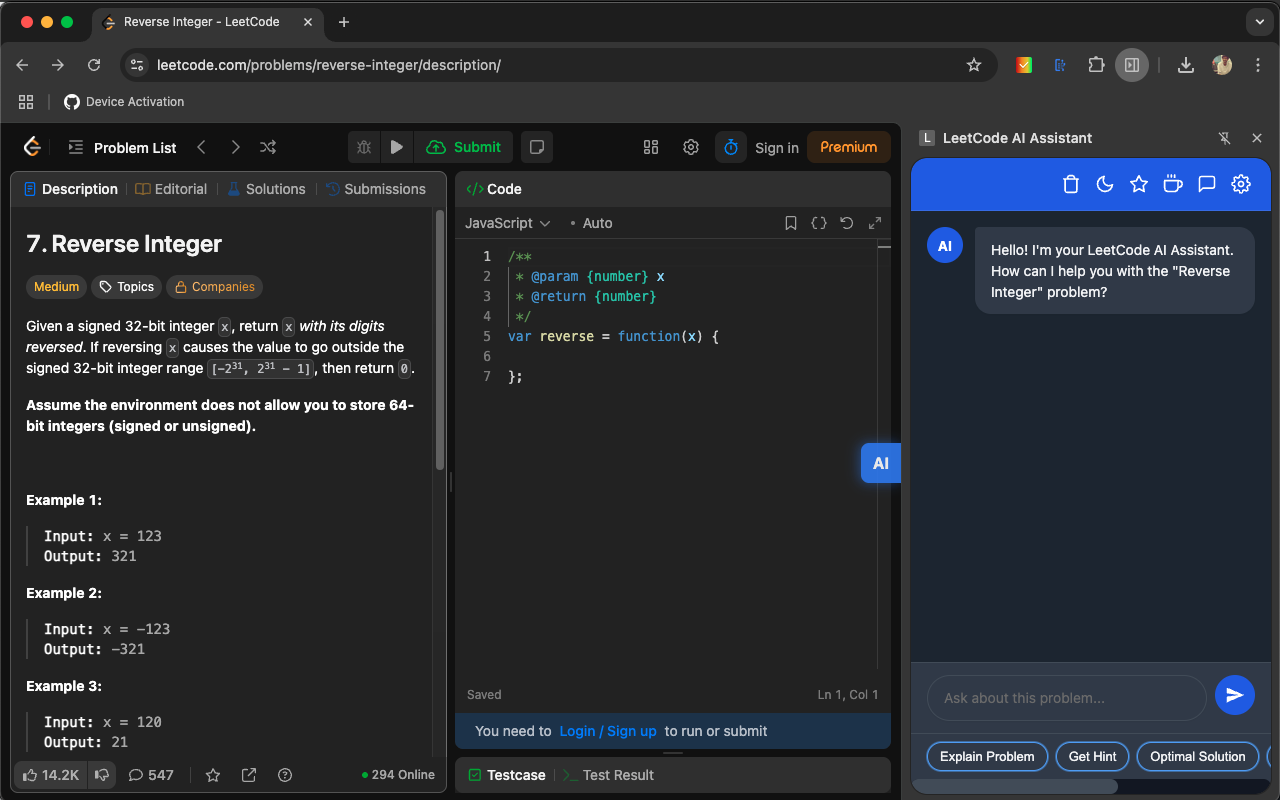Switch to the Submissions tab
Image resolution: width=1280 pixels, height=800 pixels.
376,189
